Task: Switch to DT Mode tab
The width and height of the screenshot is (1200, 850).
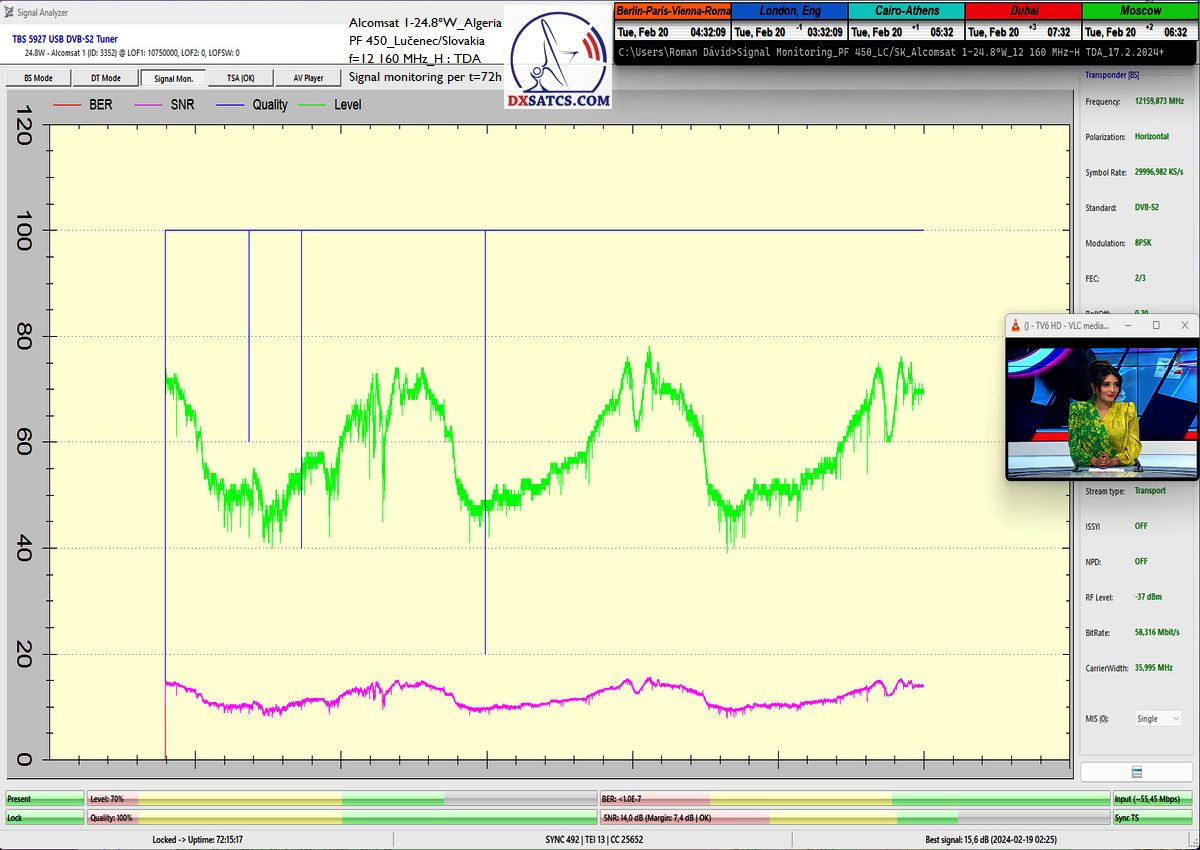Action: pos(105,78)
